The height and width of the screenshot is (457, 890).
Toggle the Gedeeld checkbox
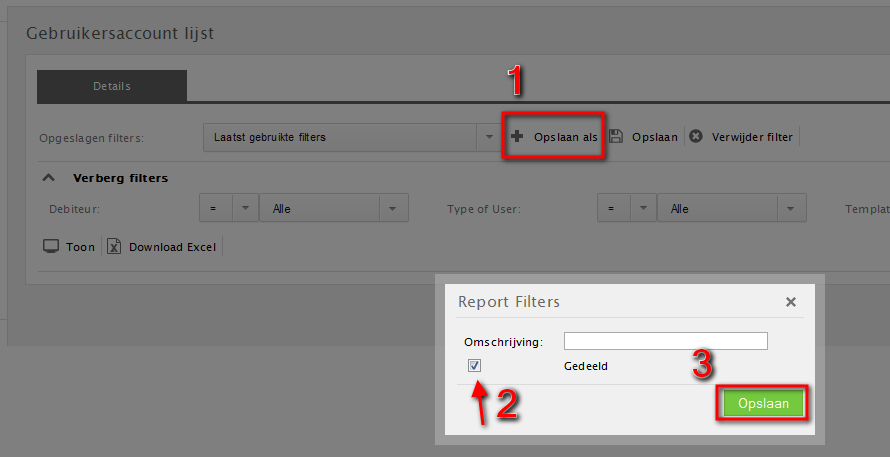pyautogui.click(x=475, y=366)
